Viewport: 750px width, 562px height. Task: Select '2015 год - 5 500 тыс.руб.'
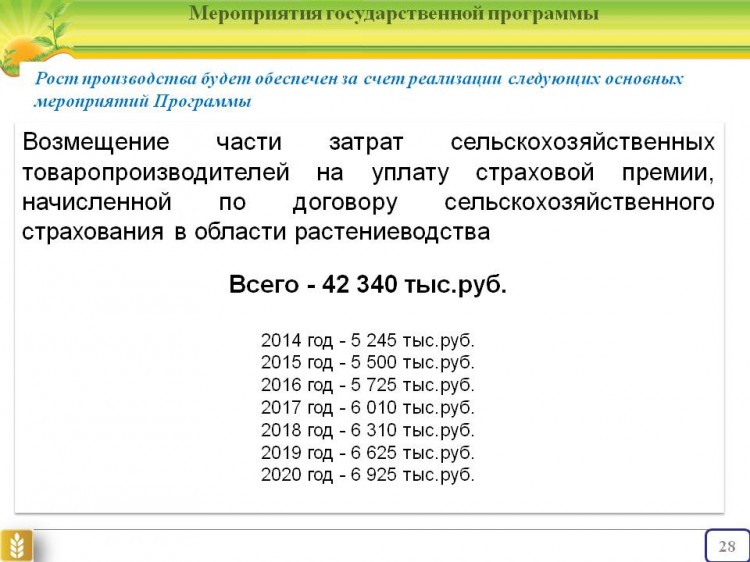[367, 363]
